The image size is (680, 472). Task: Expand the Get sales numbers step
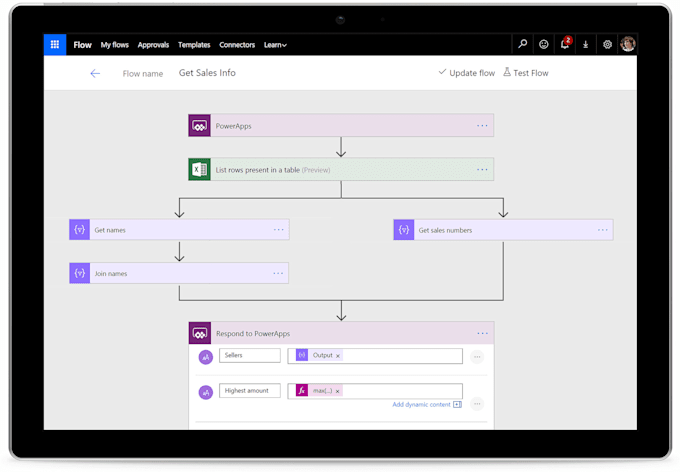click(x=503, y=230)
